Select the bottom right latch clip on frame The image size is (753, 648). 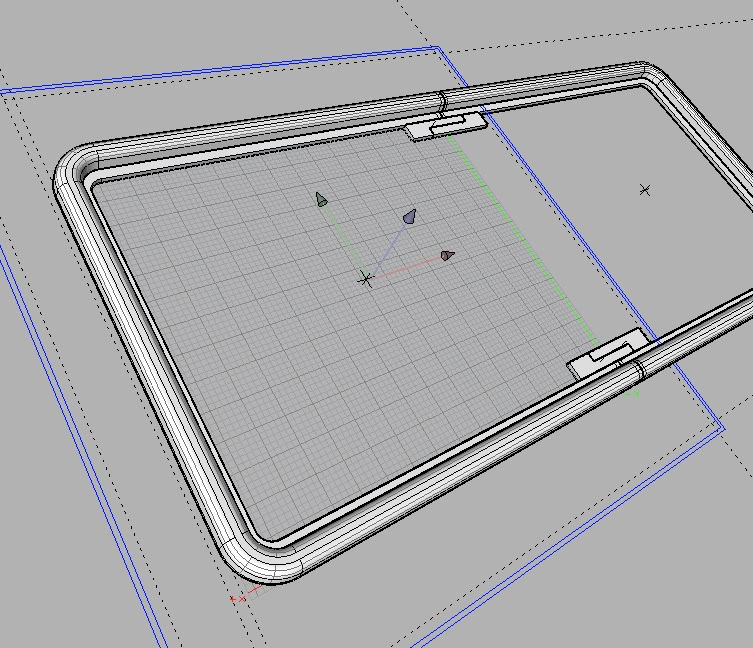pos(608,355)
